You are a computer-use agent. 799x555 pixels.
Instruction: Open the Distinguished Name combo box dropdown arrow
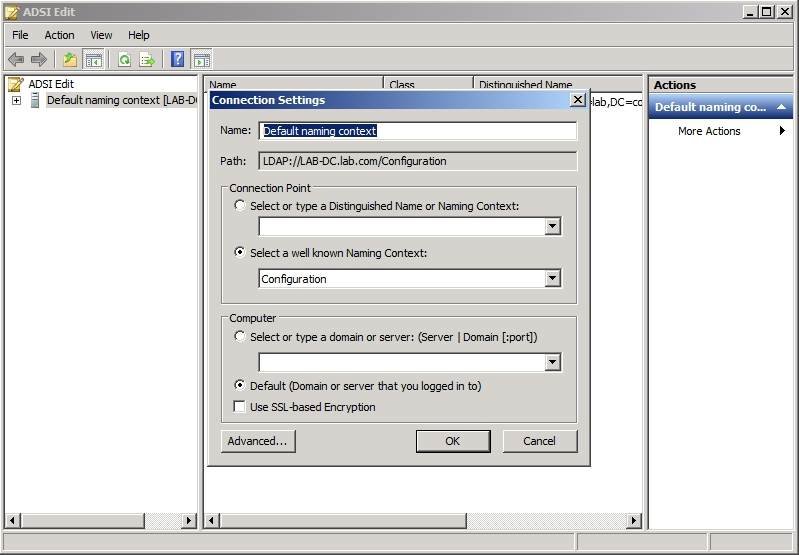(x=553, y=226)
